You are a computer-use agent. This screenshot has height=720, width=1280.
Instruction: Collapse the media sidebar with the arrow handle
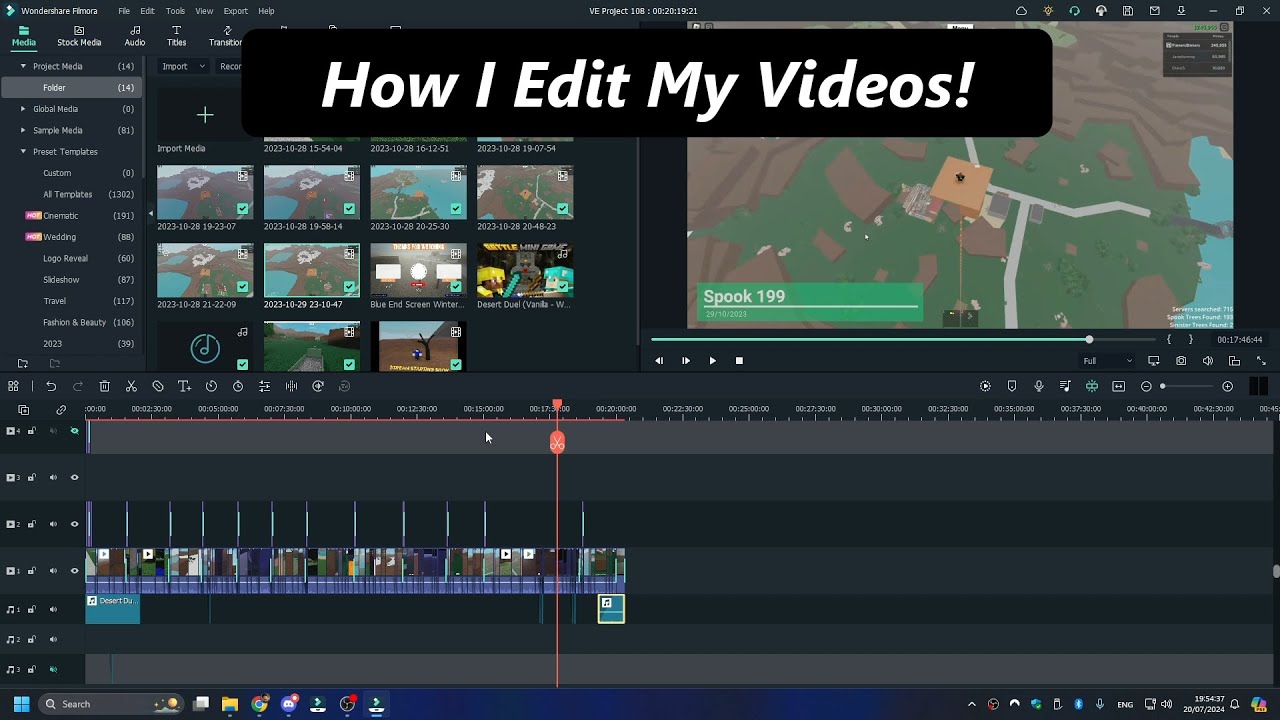151,213
